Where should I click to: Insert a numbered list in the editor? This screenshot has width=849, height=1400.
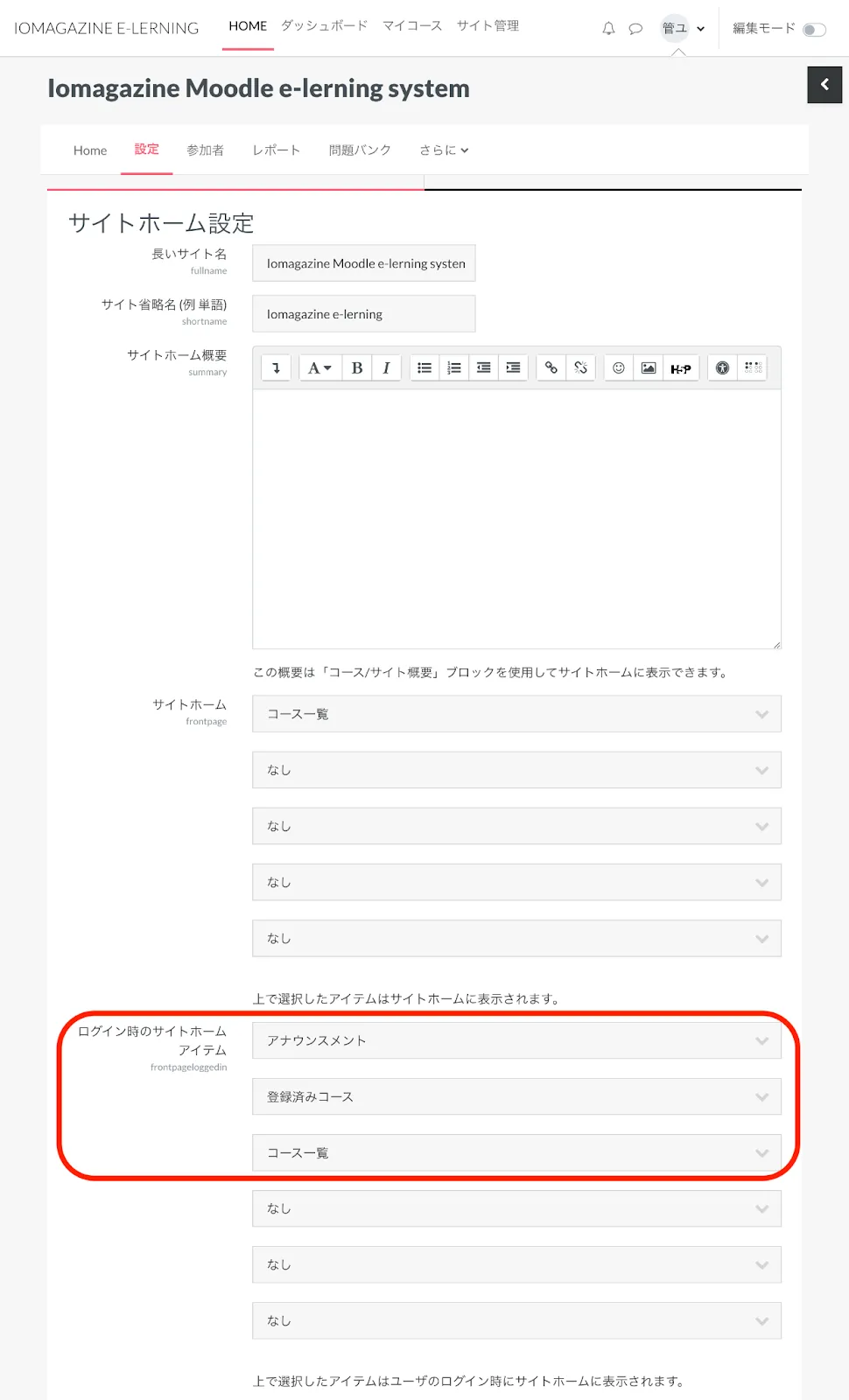[x=454, y=368]
